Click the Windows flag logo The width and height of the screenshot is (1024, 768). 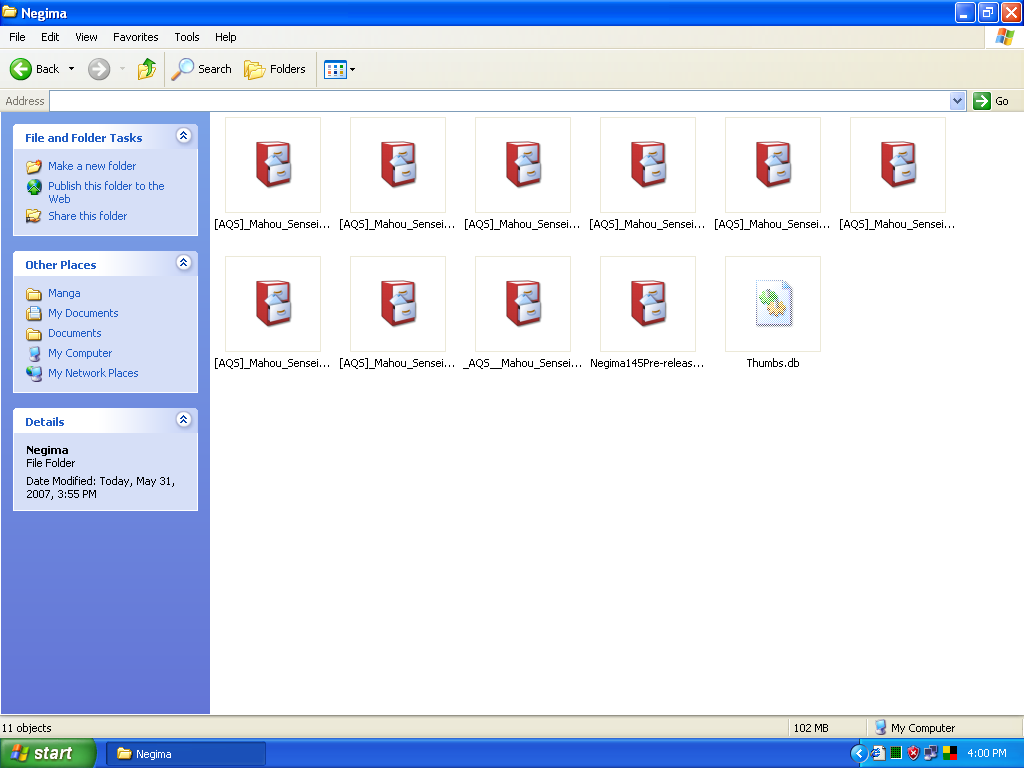point(1004,37)
